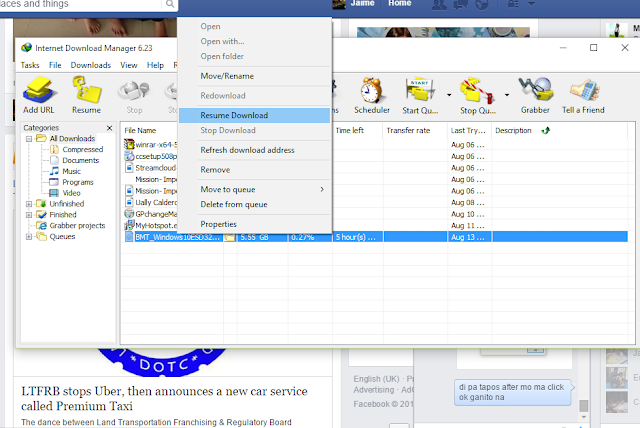
Task: Sort by Description column header
Action: point(513,131)
